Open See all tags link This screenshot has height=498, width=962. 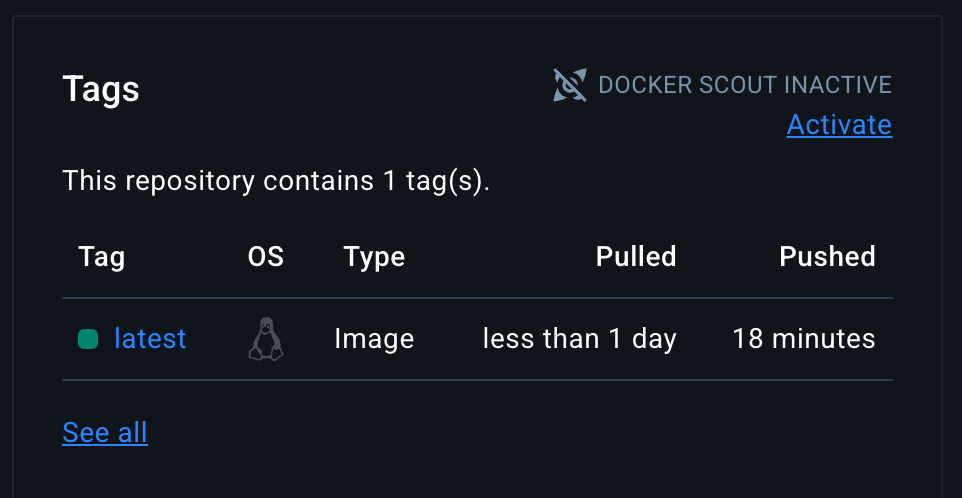(x=105, y=432)
